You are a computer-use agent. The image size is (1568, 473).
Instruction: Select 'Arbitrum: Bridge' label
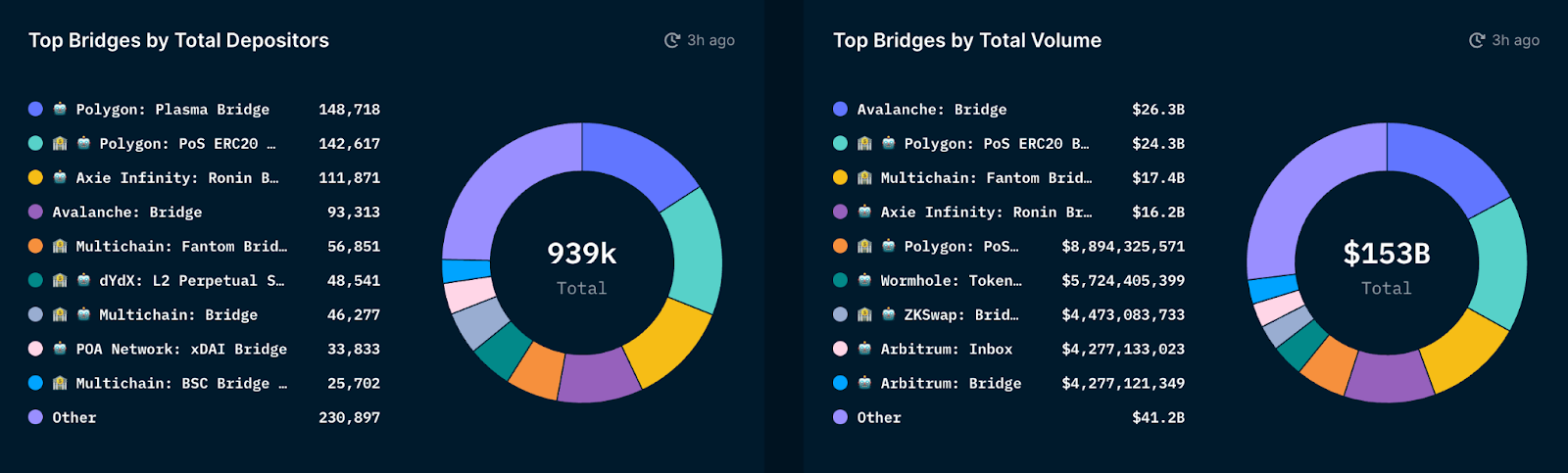click(951, 383)
